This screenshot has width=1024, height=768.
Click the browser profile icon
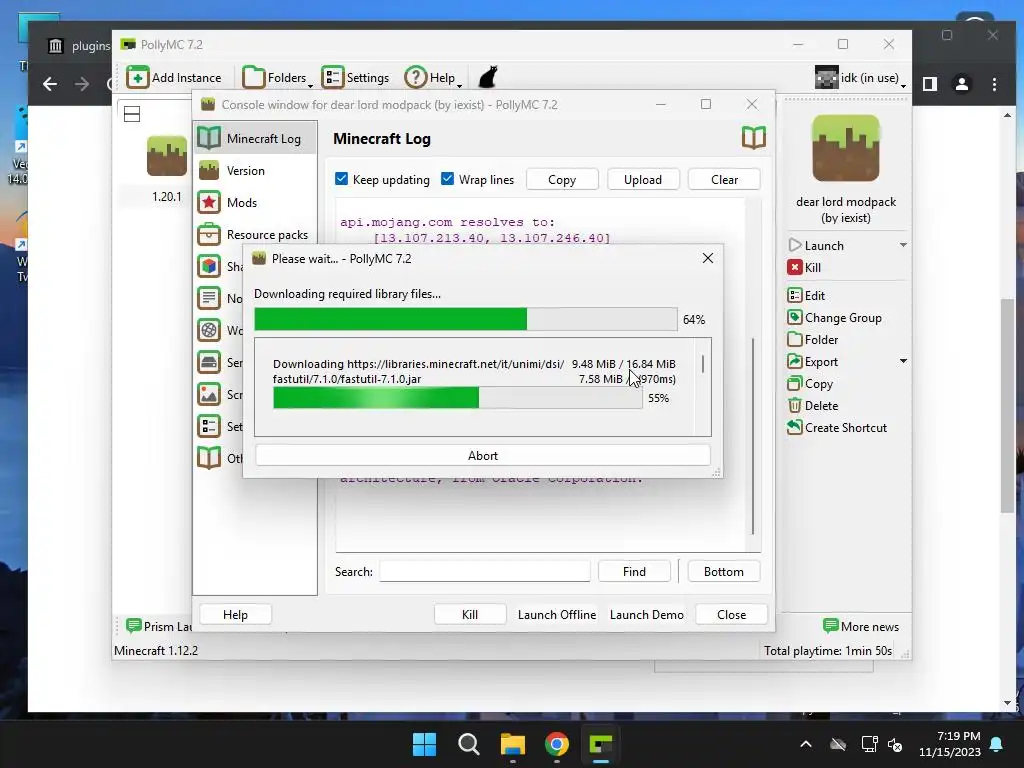click(962, 84)
